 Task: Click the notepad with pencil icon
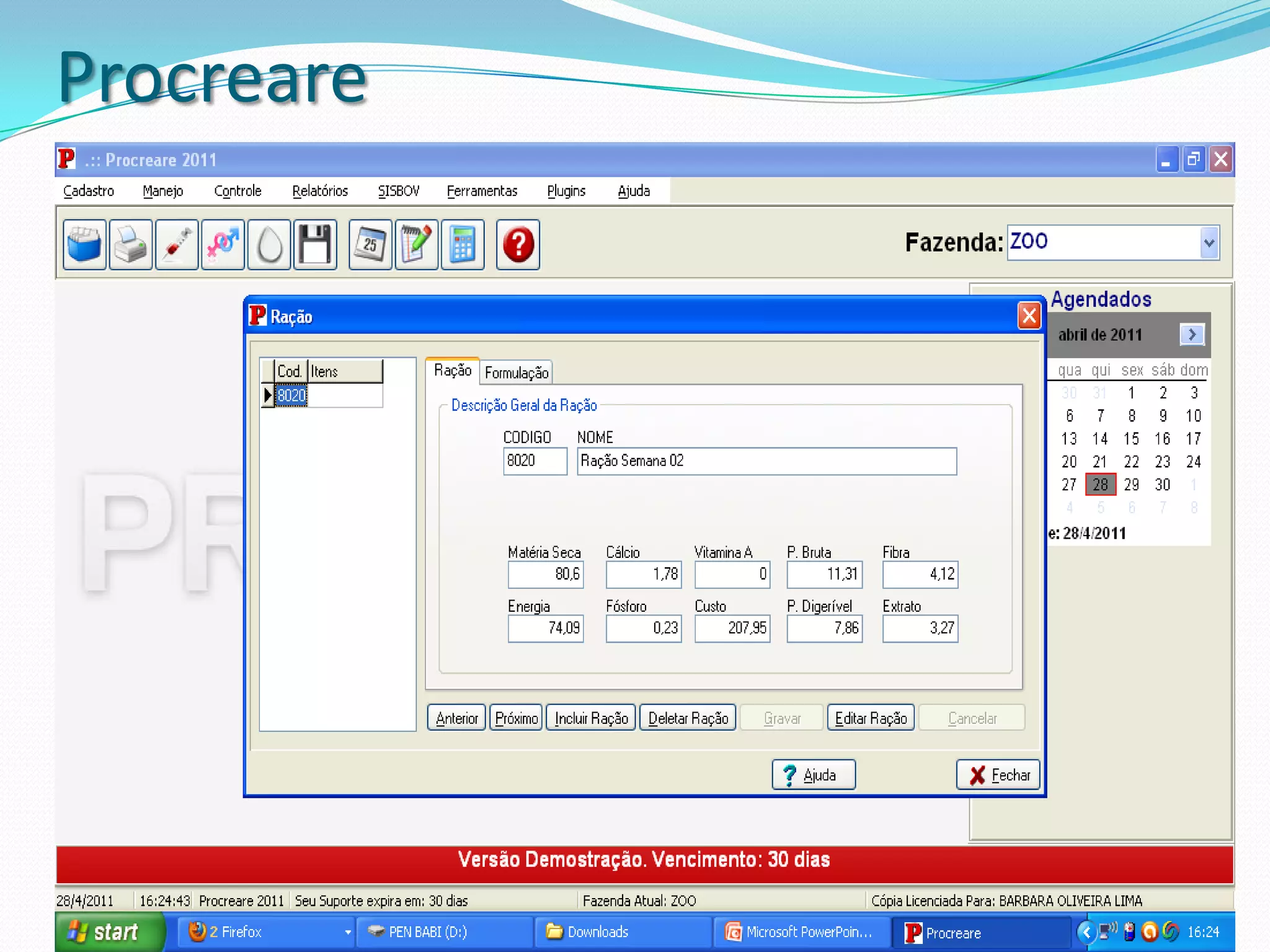point(416,244)
